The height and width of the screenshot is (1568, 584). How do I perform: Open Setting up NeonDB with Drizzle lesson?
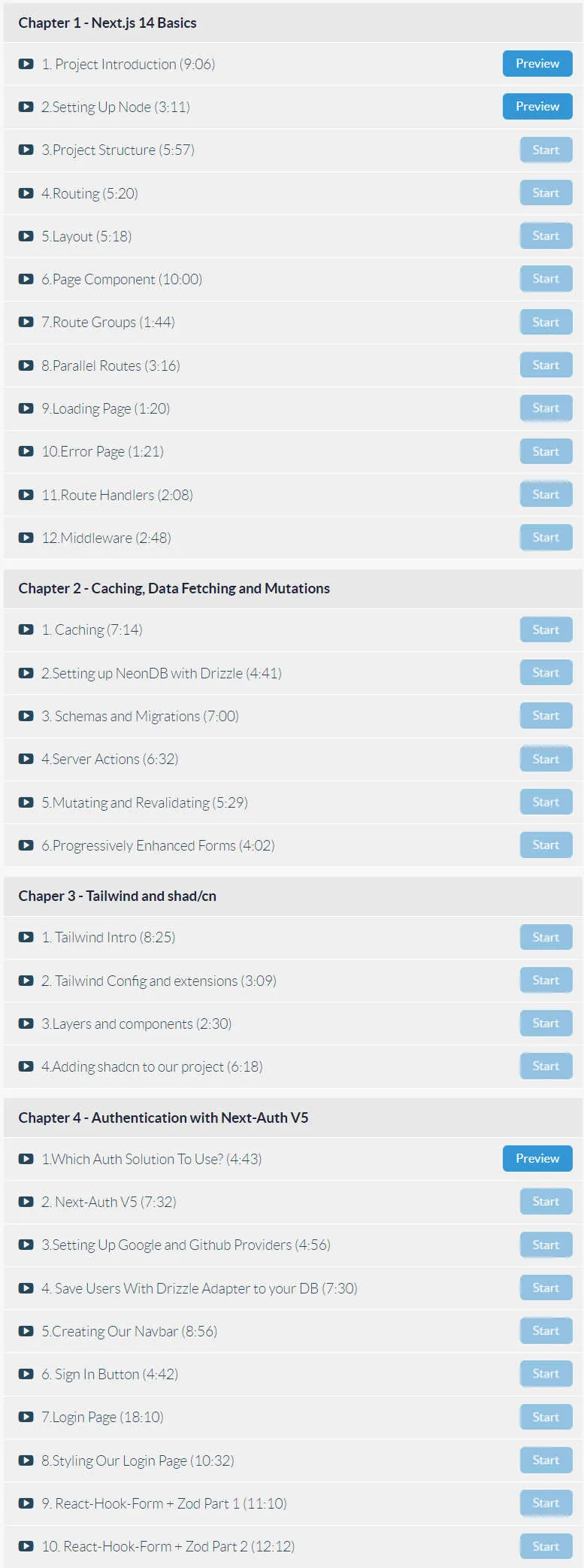162,673
